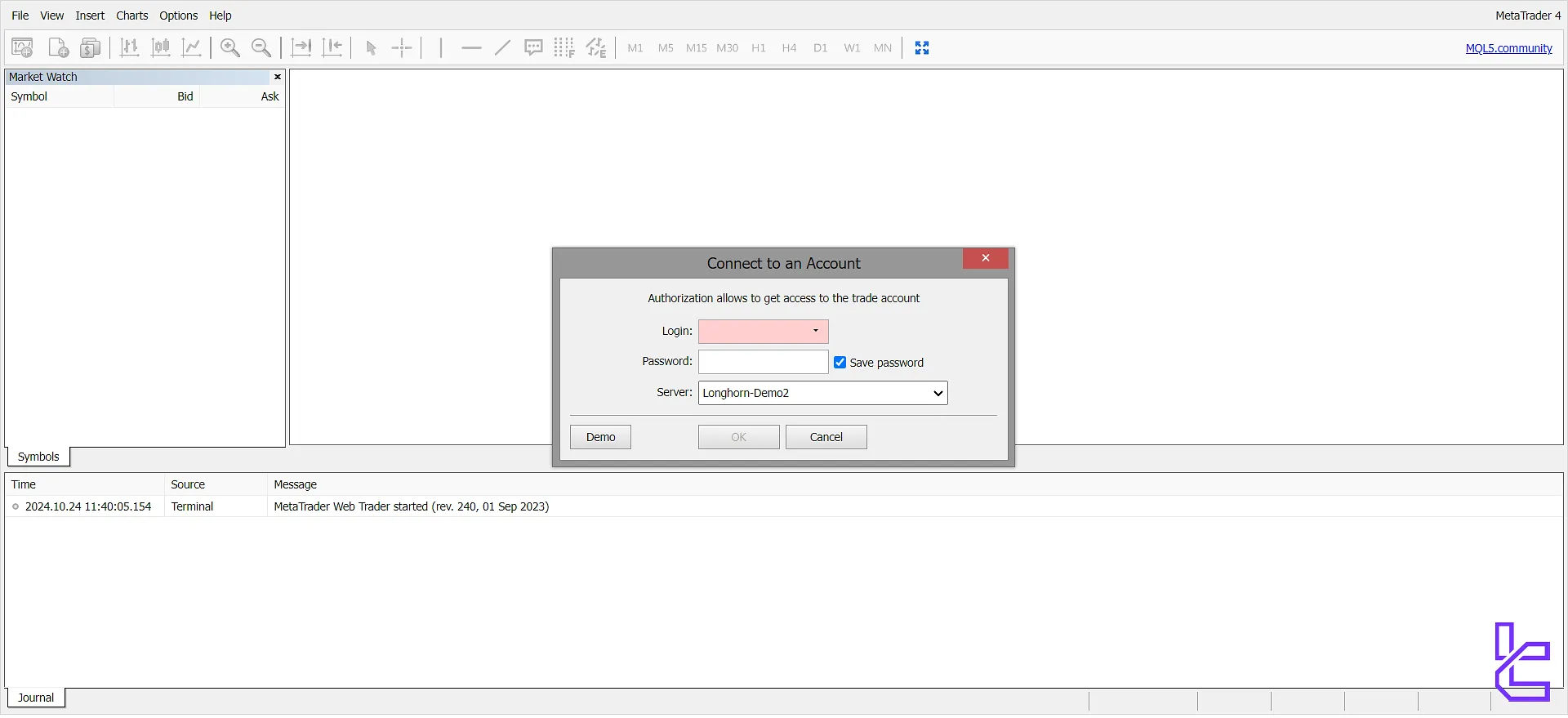Image resolution: width=1568 pixels, height=718 pixels.
Task: Select the journal timestamp 2024.10.24 11:40:05.154
Action: click(88, 506)
